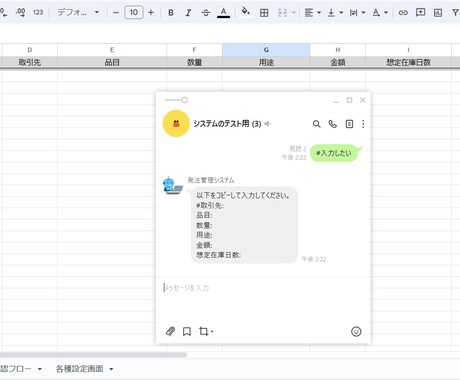Screen dimensions: 460x380
Task: Click the filter icon in toolbar
Action: tap(455, 13)
